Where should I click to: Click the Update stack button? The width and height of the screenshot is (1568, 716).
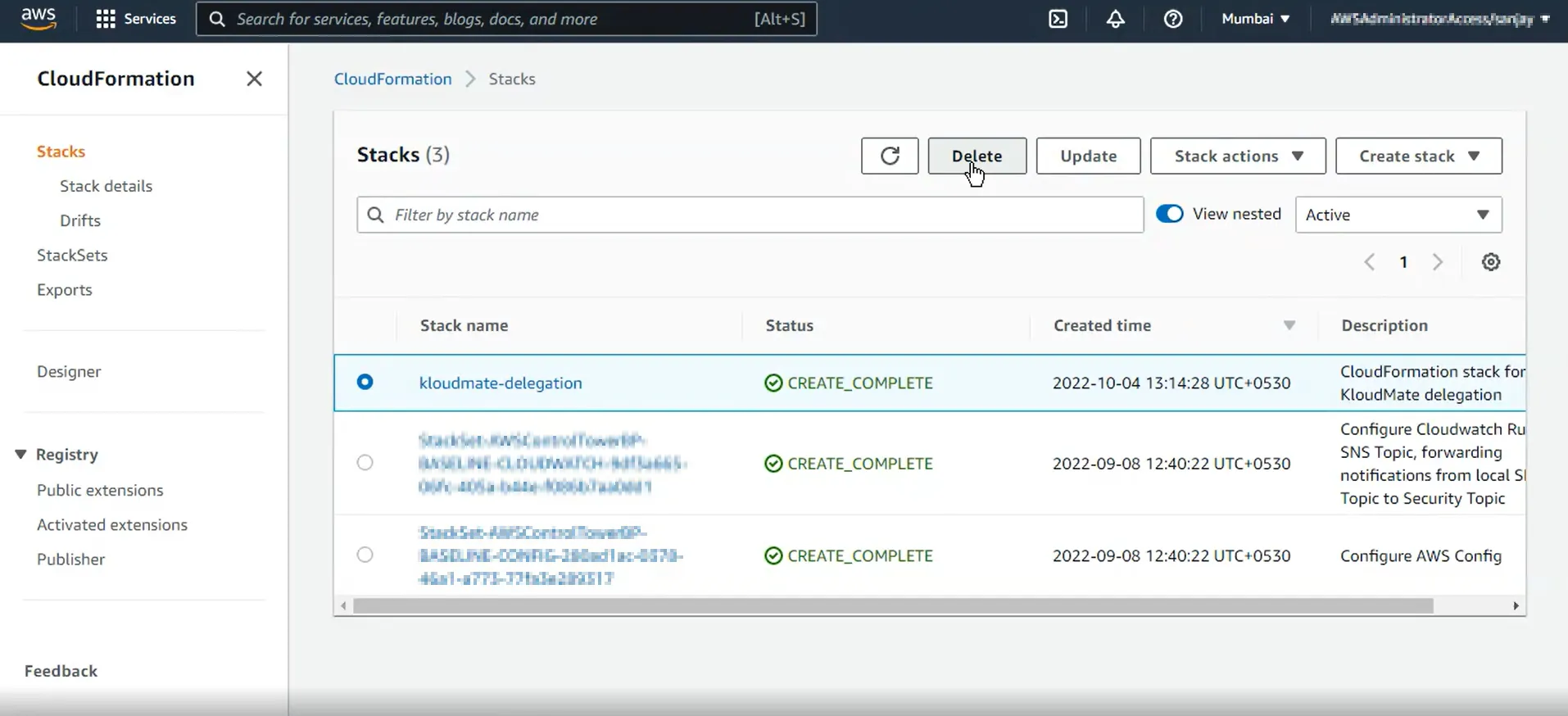point(1088,156)
